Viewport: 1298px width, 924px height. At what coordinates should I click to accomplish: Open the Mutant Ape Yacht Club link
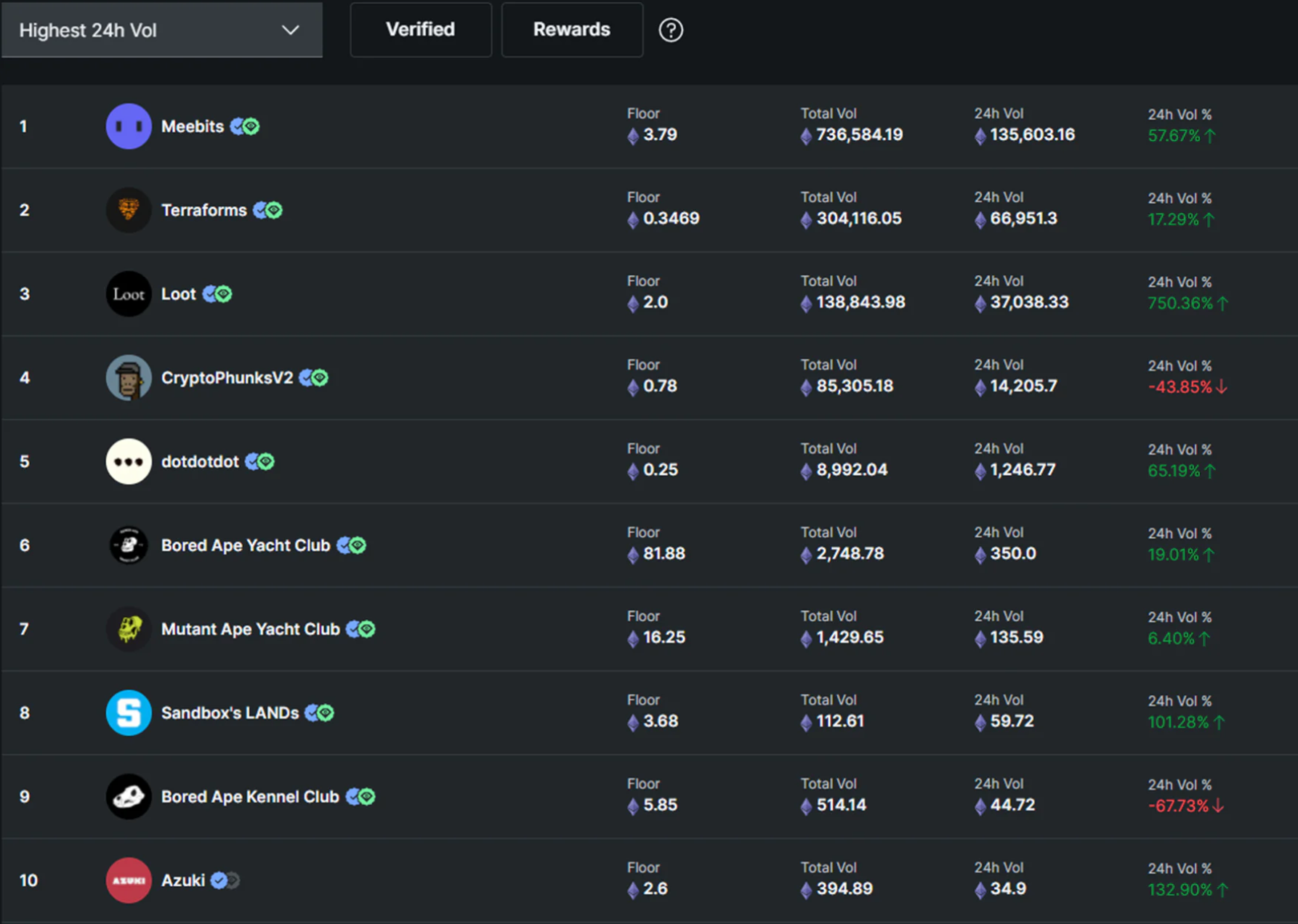pos(250,629)
